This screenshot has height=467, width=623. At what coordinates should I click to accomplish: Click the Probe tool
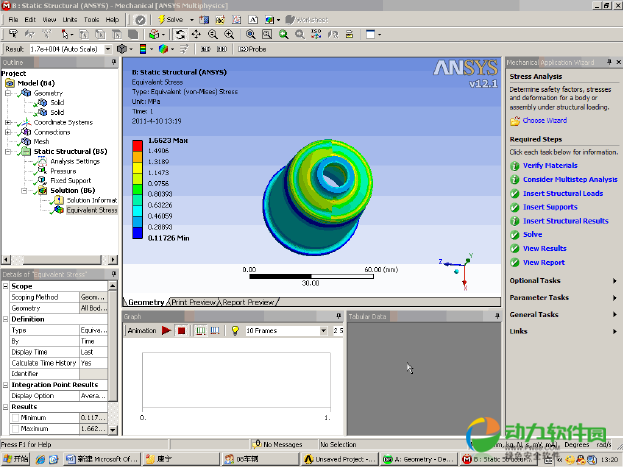(252, 49)
